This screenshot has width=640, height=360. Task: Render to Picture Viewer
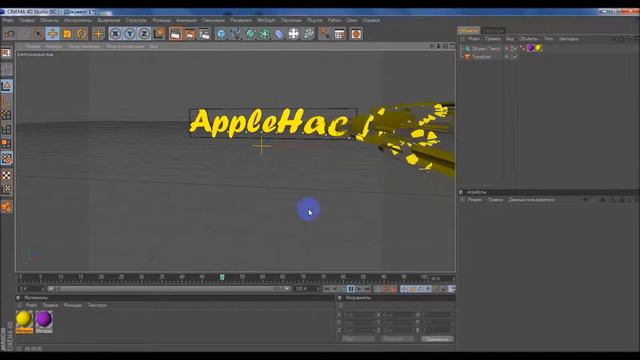tap(190, 34)
